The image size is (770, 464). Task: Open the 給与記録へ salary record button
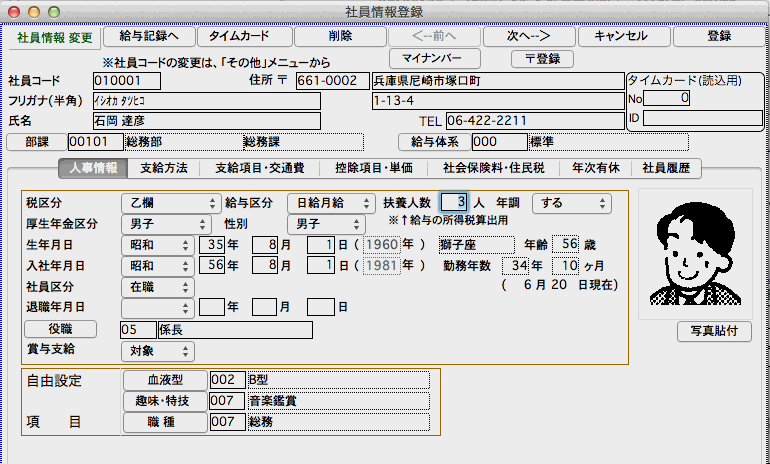coord(150,36)
